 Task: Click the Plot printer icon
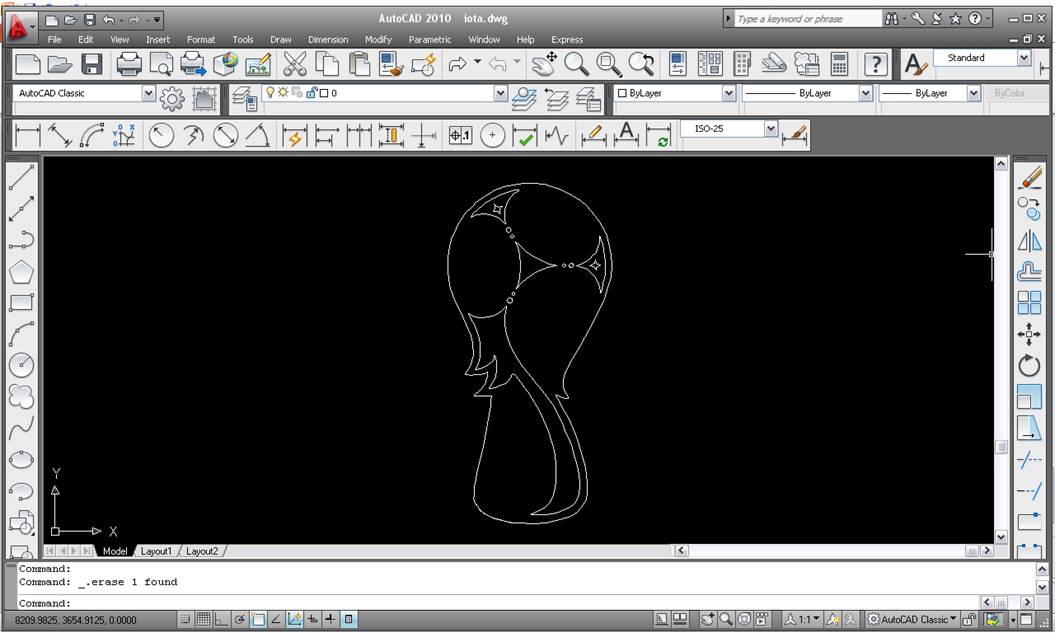tap(129, 65)
